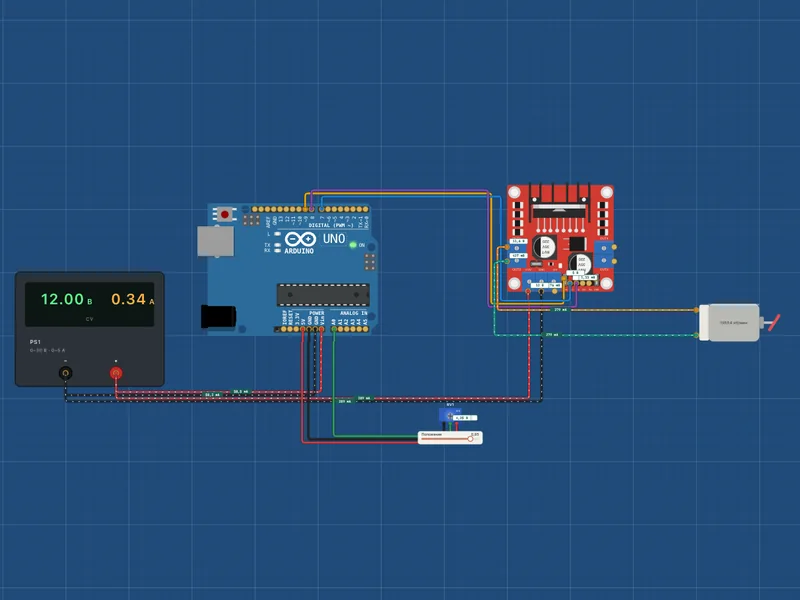Click the orange motor terminal on the DC motor
Screen dimensions: 800x600
click(696, 310)
